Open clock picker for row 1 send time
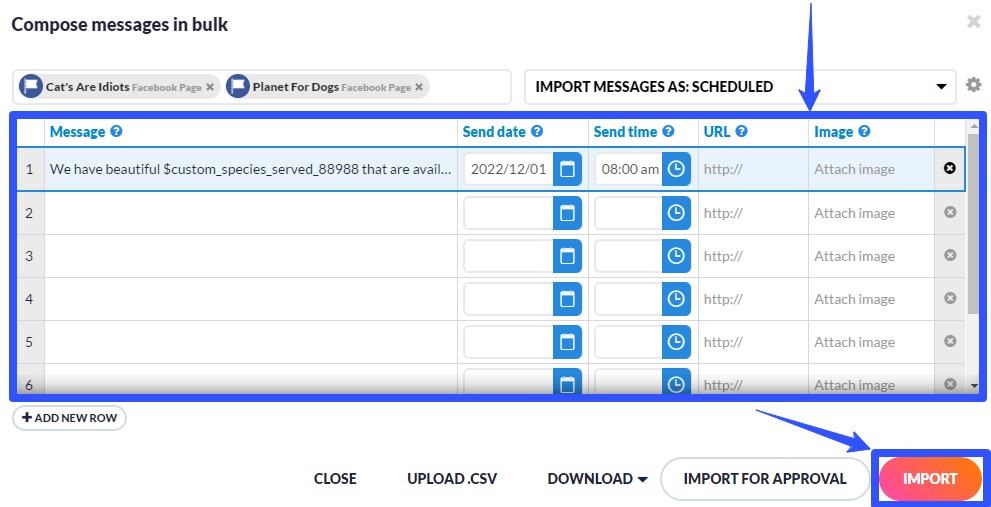Viewport: 991px width, 507px height. [x=677, y=169]
